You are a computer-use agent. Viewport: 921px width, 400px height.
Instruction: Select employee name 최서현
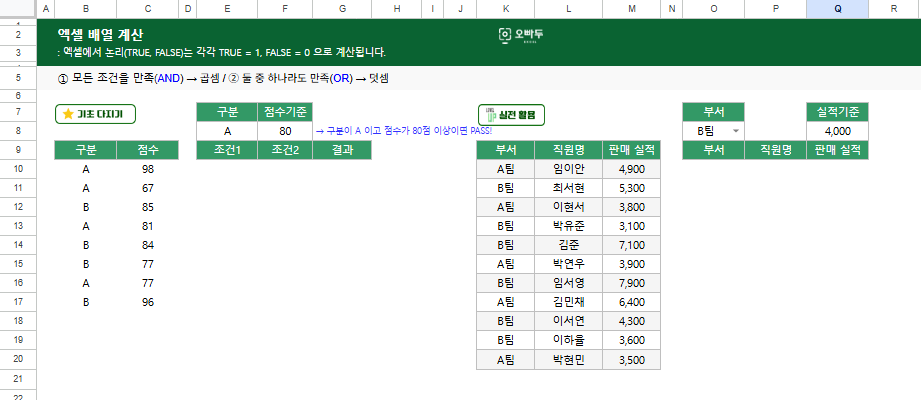coord(569,189)
